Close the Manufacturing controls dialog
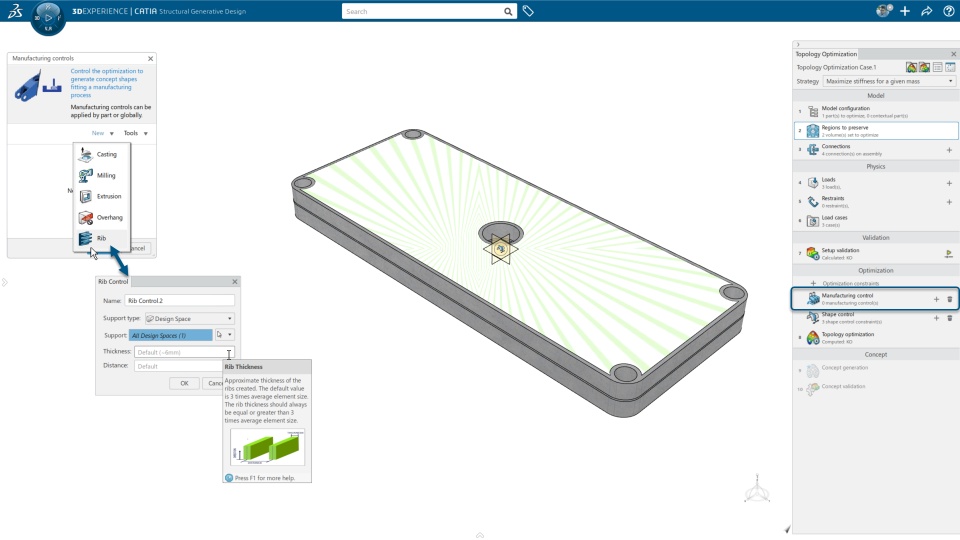The height and width of the screenshot is (540, 960). 151,59
